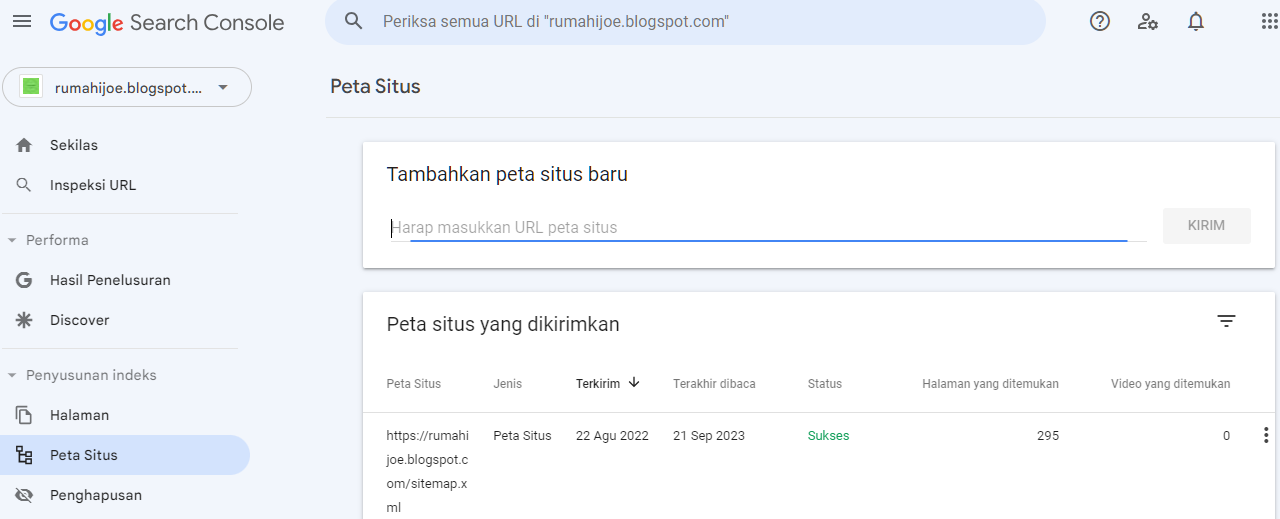This screenshot has height=519, width=1280.
Task: Click the Penghapusan crossed-eye icon
Action: (24, 495)
